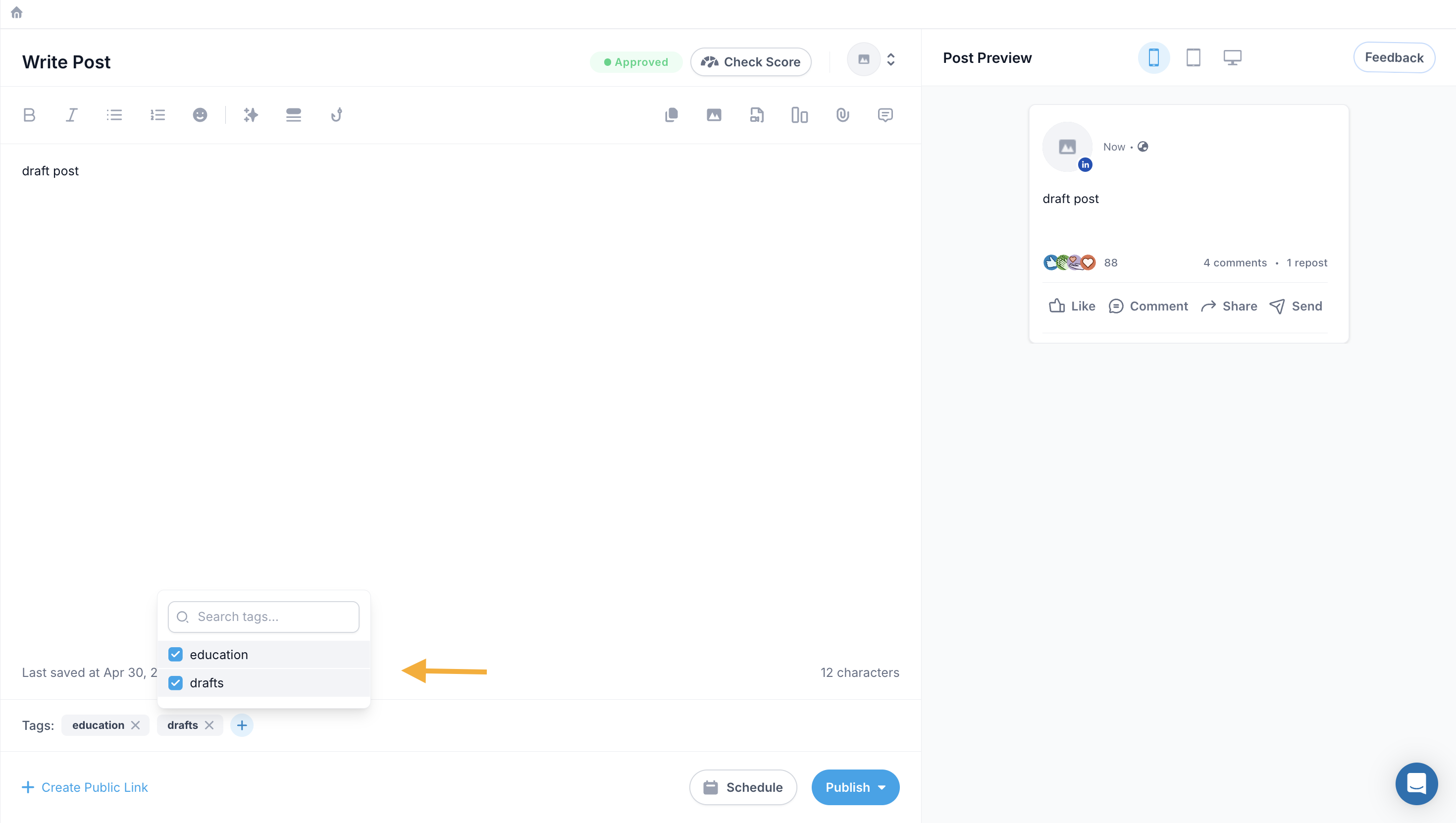The height and width of the screenshot is (823, 1456).
Task: Expand the Publish dropdown arrow
Action: pos(882,787)
